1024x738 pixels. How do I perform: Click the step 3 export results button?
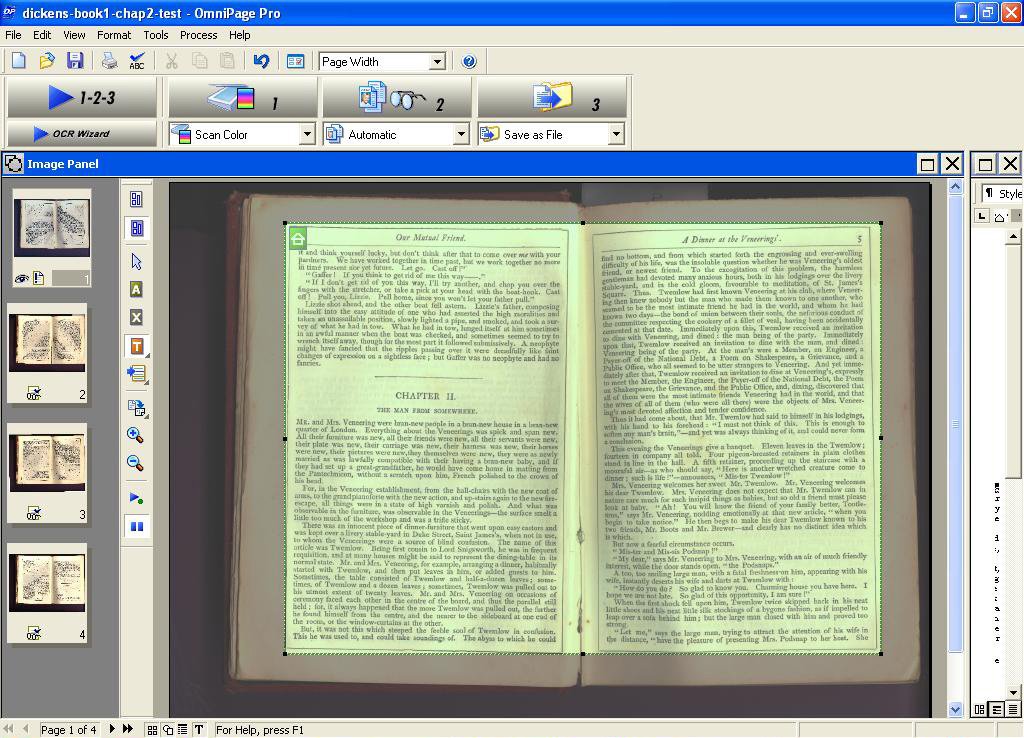coord(552,97)
